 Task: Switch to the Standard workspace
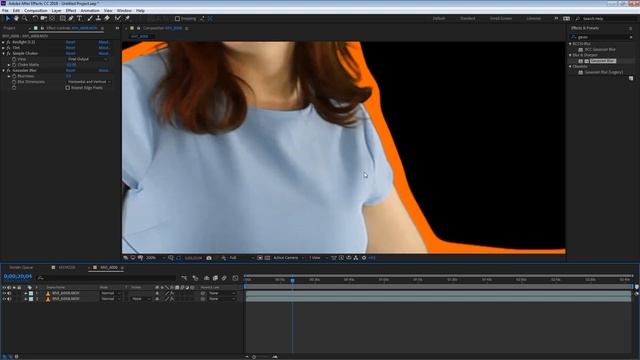468,18
